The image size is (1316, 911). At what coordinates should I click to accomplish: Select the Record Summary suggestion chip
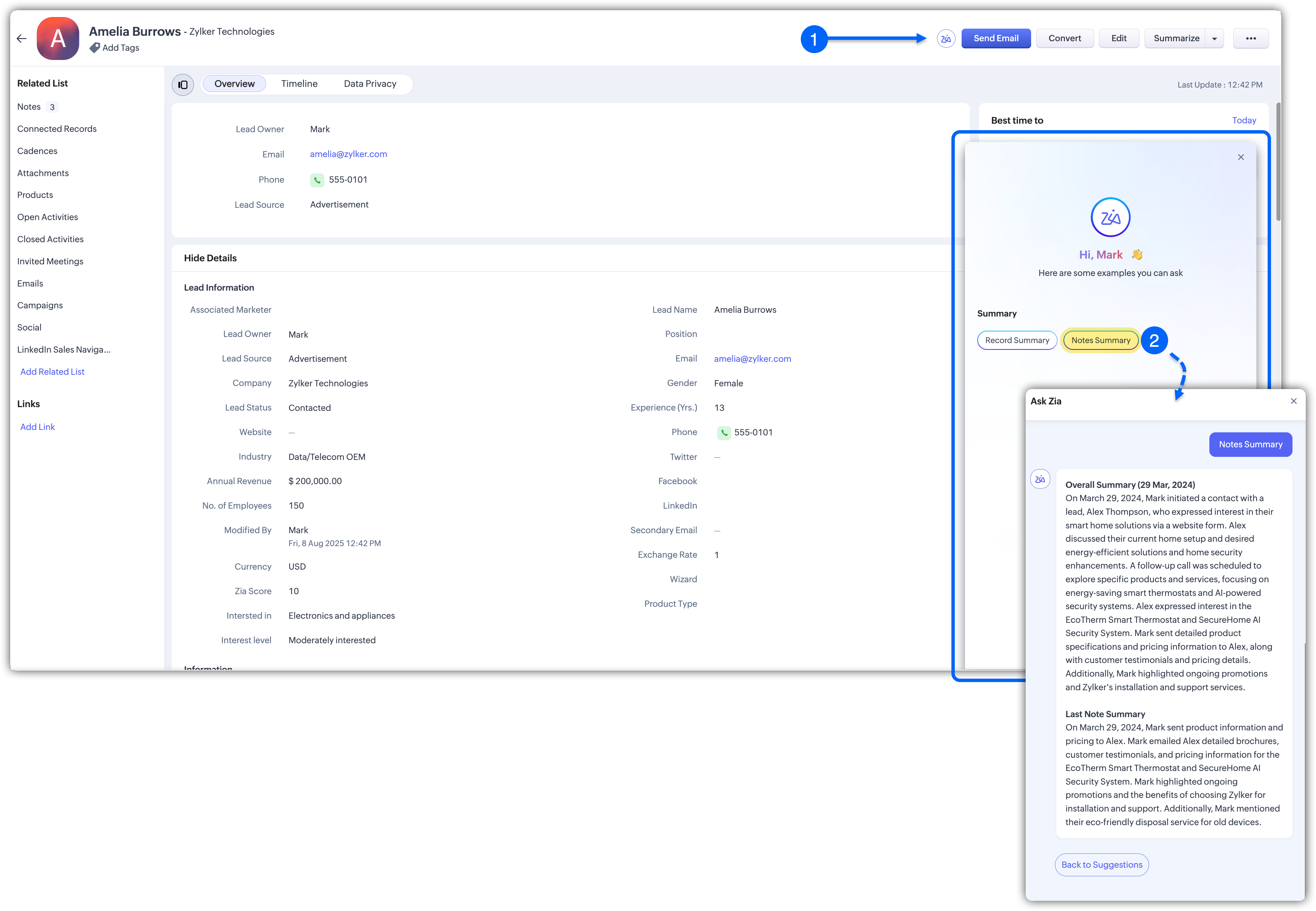[x=1017, y=340]
